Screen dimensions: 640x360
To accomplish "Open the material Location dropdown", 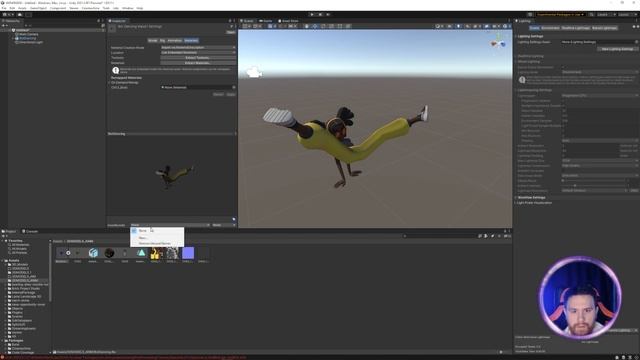I will (x=198, y=53).
